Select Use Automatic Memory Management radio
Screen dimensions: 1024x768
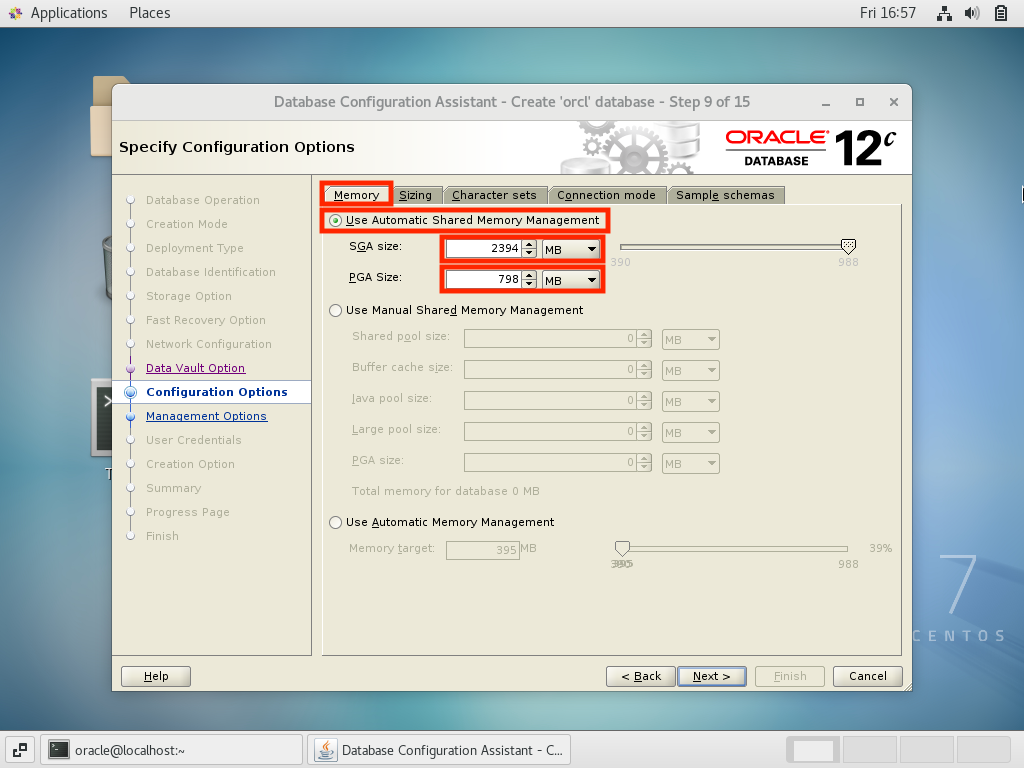(336, 522)
